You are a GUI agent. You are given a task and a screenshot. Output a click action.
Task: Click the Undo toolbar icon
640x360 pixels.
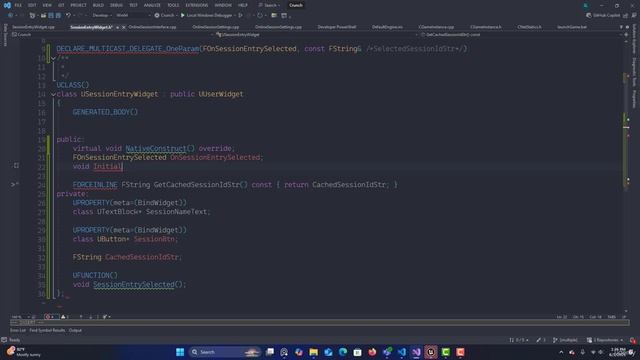point(68,16)
